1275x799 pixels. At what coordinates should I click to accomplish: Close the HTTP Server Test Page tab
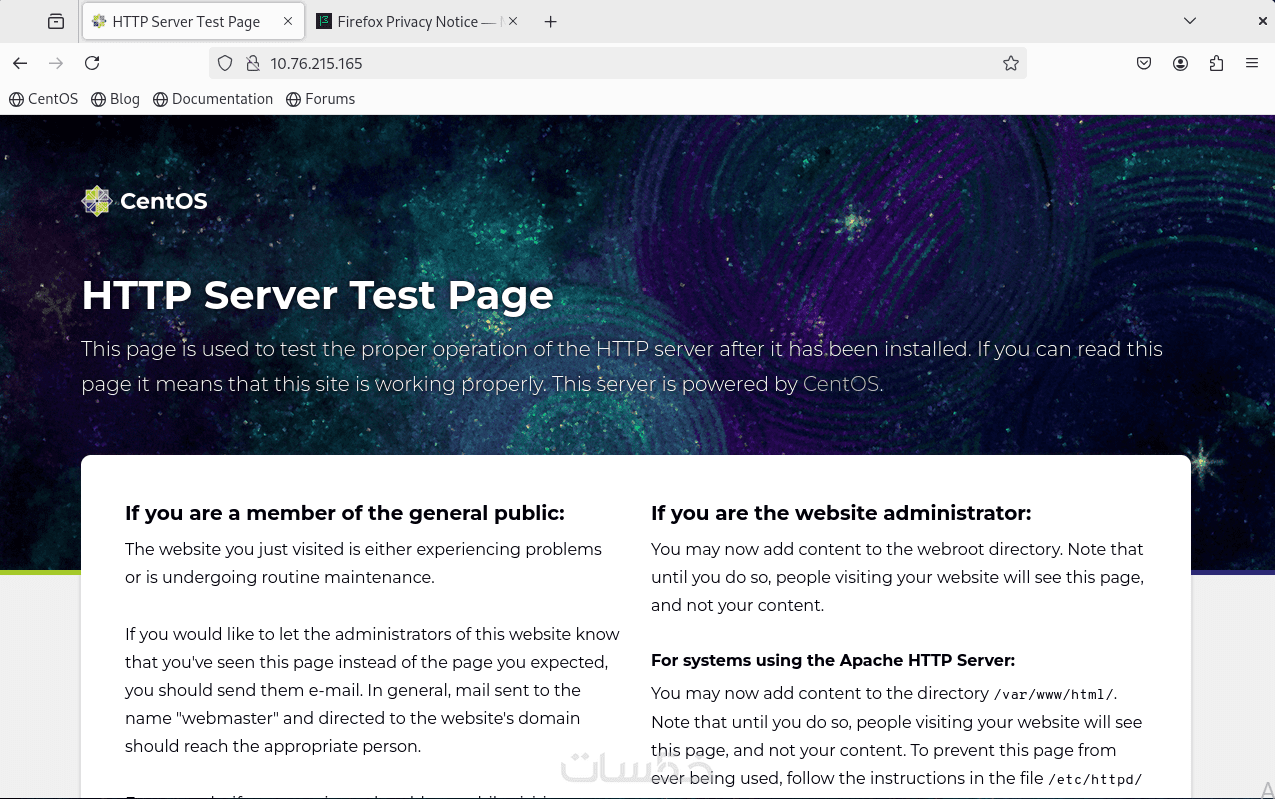(x=288, y=21)
